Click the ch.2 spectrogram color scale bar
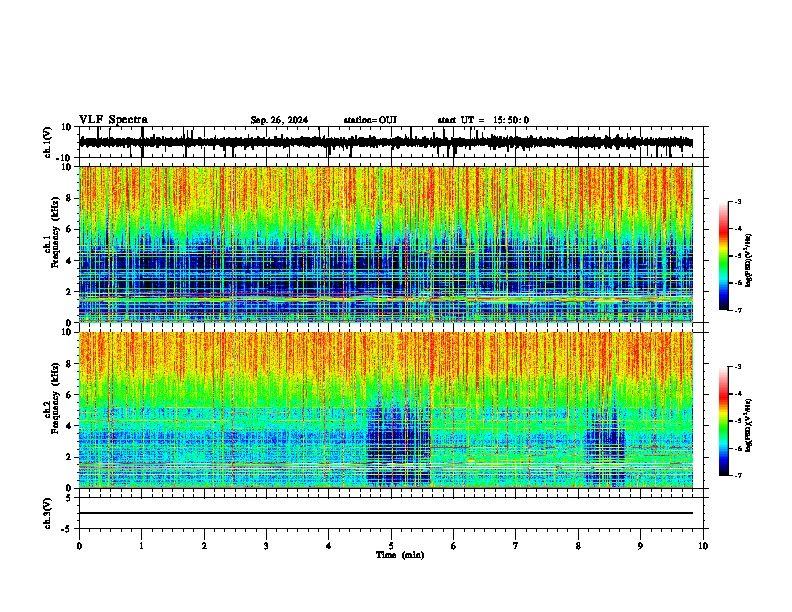Image resolution: width=792 pixels, height=612 pixels. (x=724, y=421)
